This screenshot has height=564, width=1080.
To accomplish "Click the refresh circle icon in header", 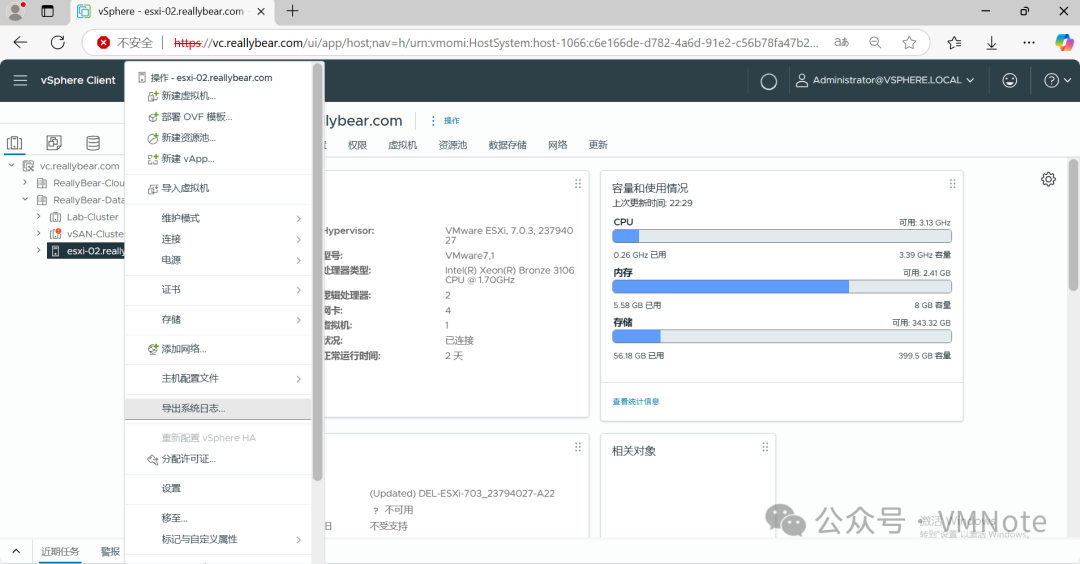I will tap(769, 81).
